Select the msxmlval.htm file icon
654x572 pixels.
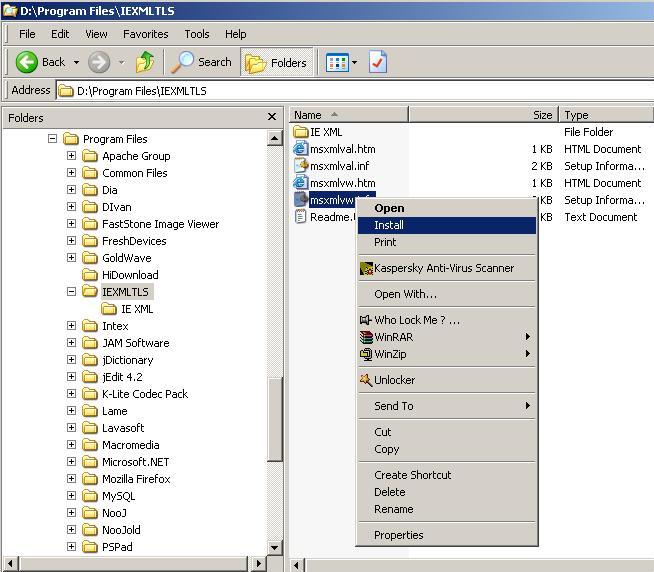click(300, 149)
